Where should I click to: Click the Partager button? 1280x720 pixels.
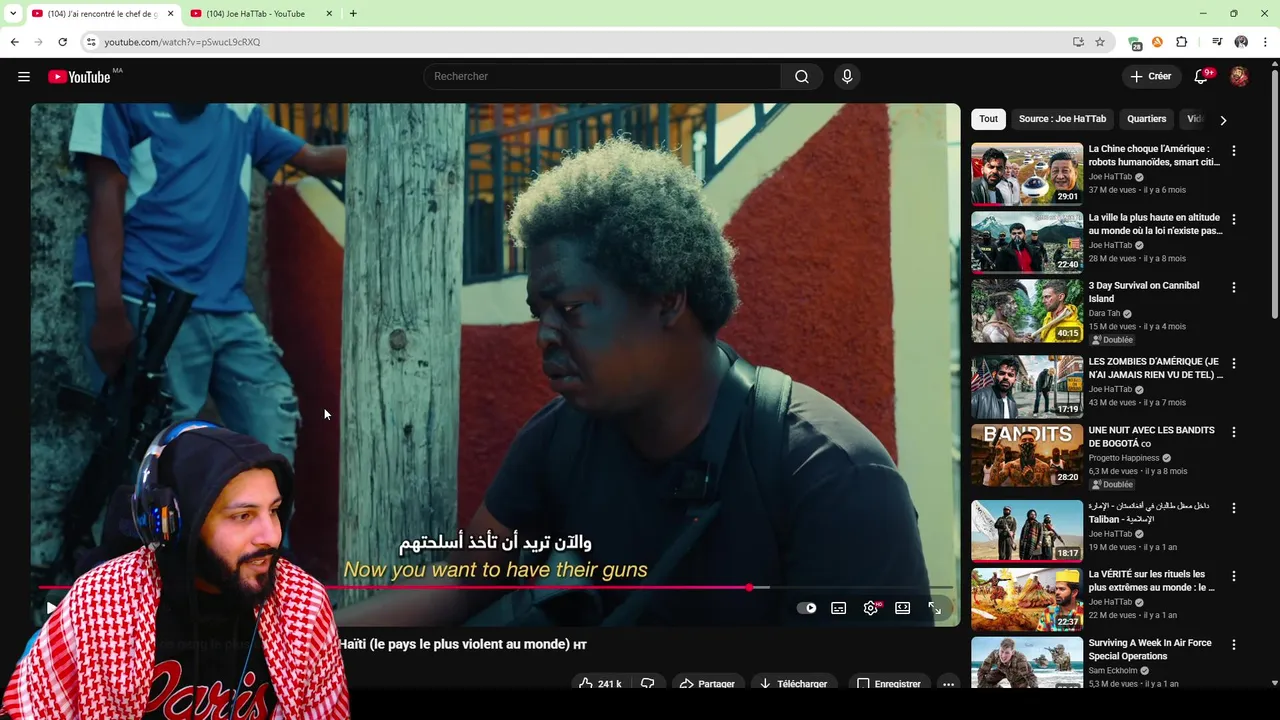point(706,684)
